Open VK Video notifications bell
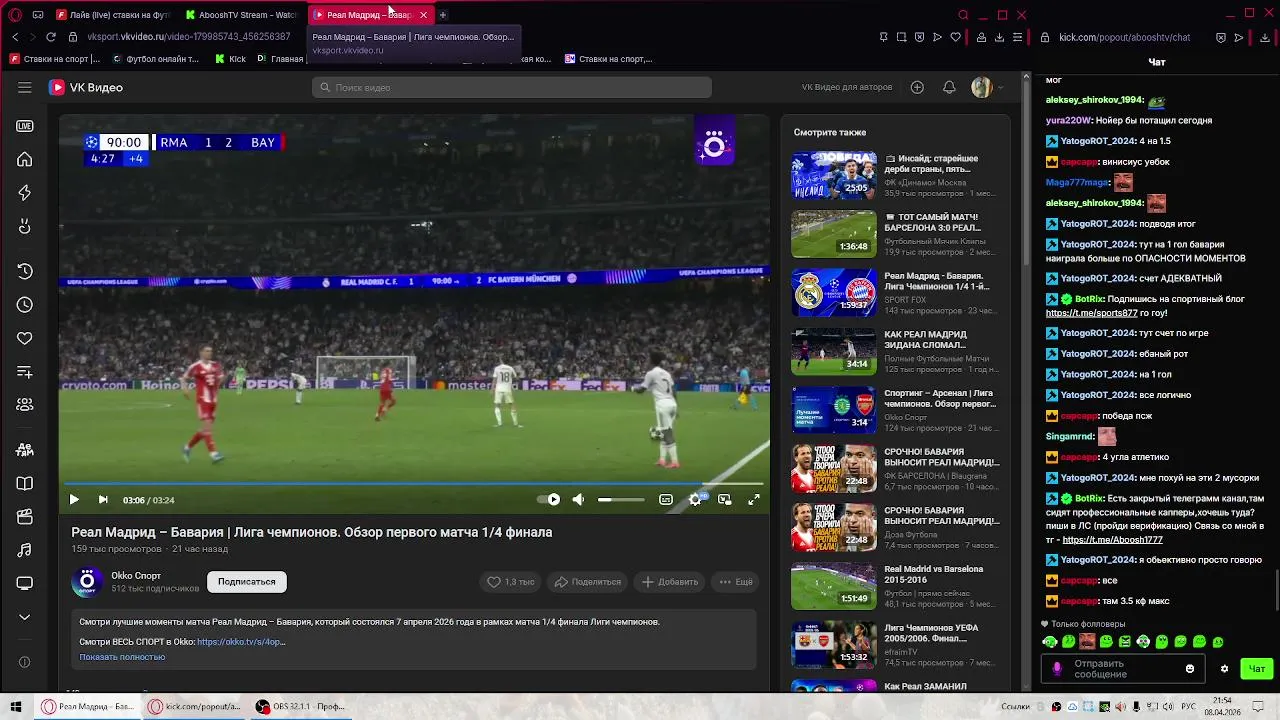This screenshot has width=1280, height=720. pos(949,87)
